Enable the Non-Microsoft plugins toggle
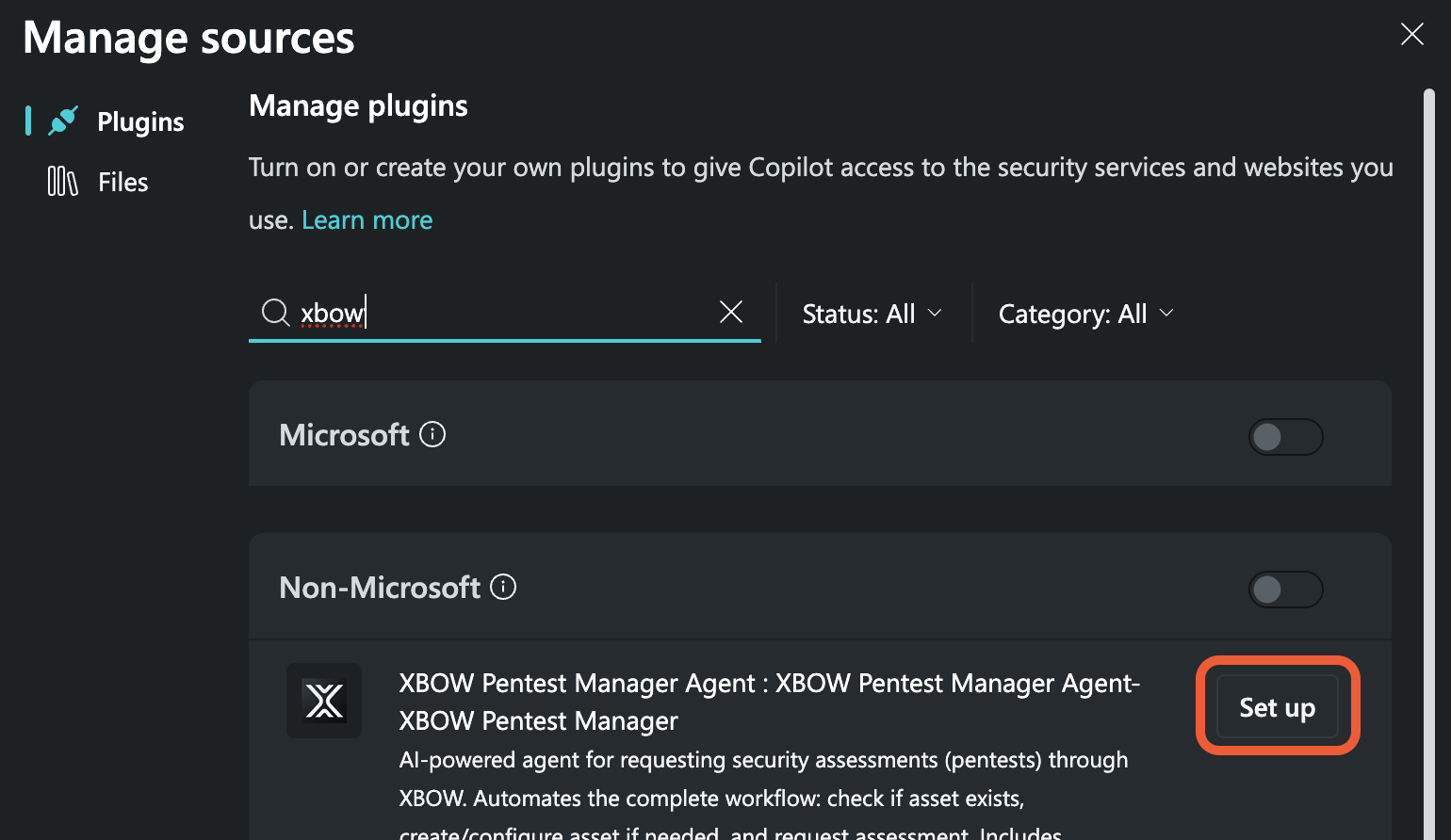1451x840 pixels. [x=1285, y=590]
